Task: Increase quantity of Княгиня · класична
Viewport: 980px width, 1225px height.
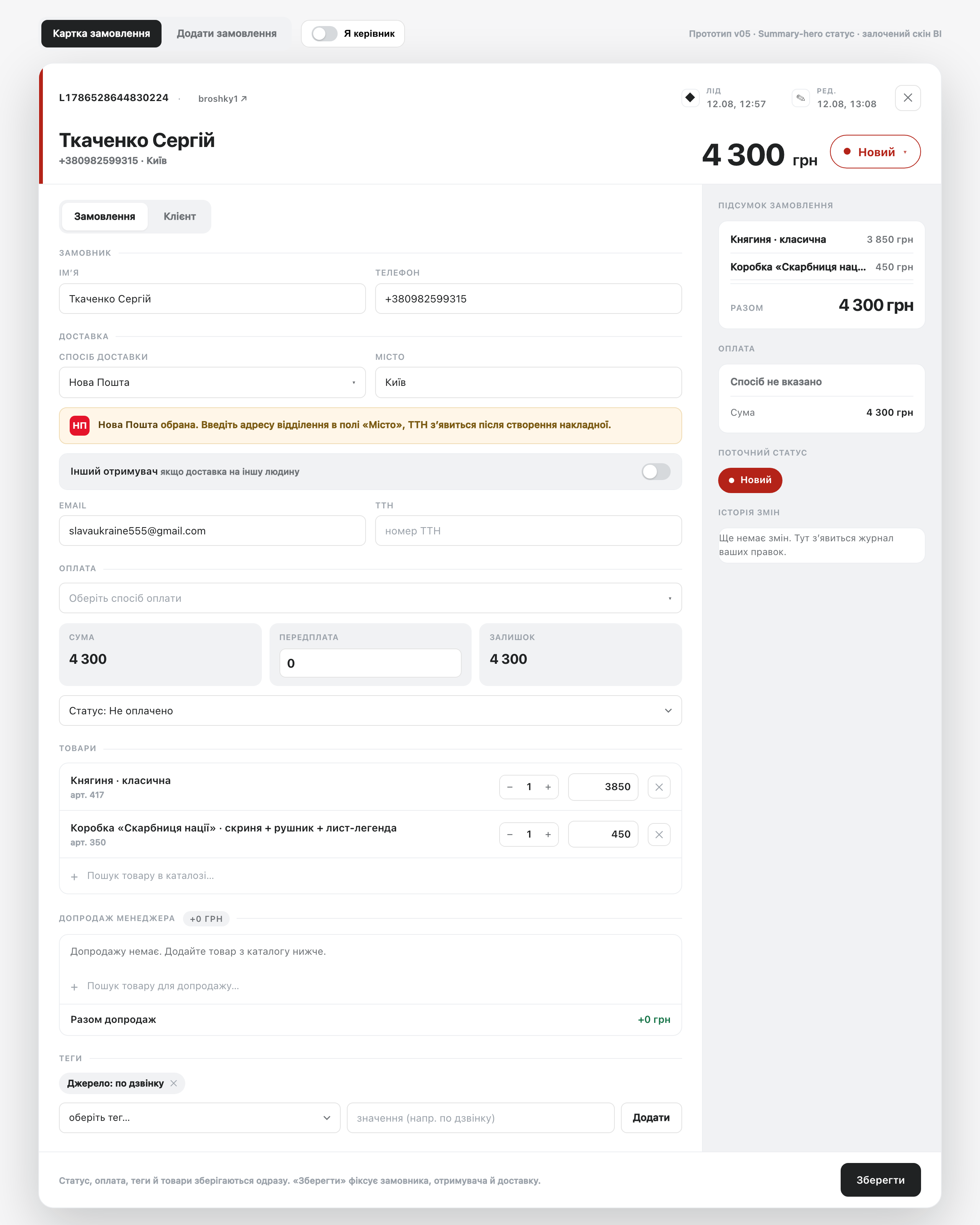Action: 548,787
